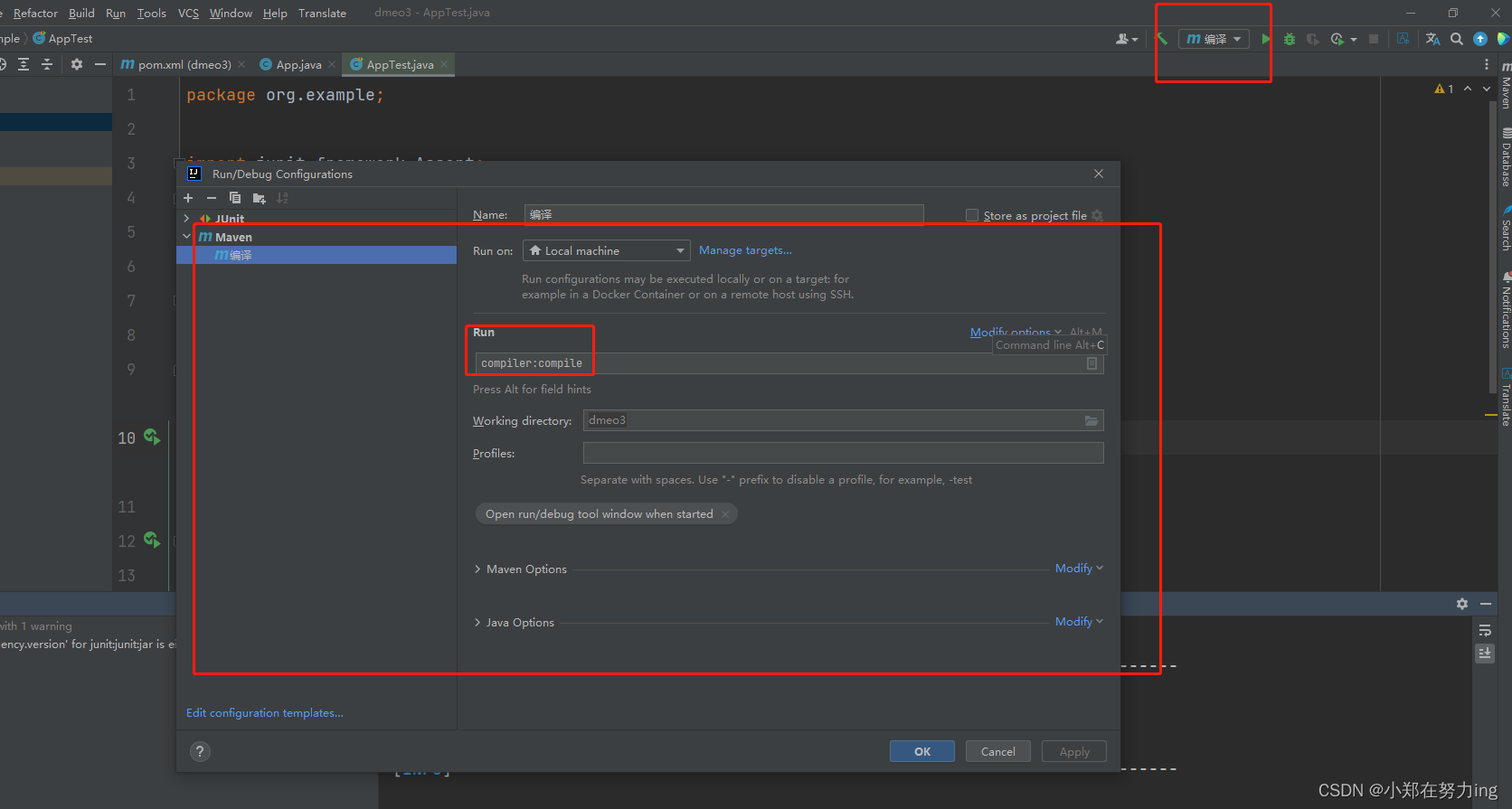The image size is (1512, 809).
Task: Open the 编译 run configuration dropdown
Action: [1214, 39]
